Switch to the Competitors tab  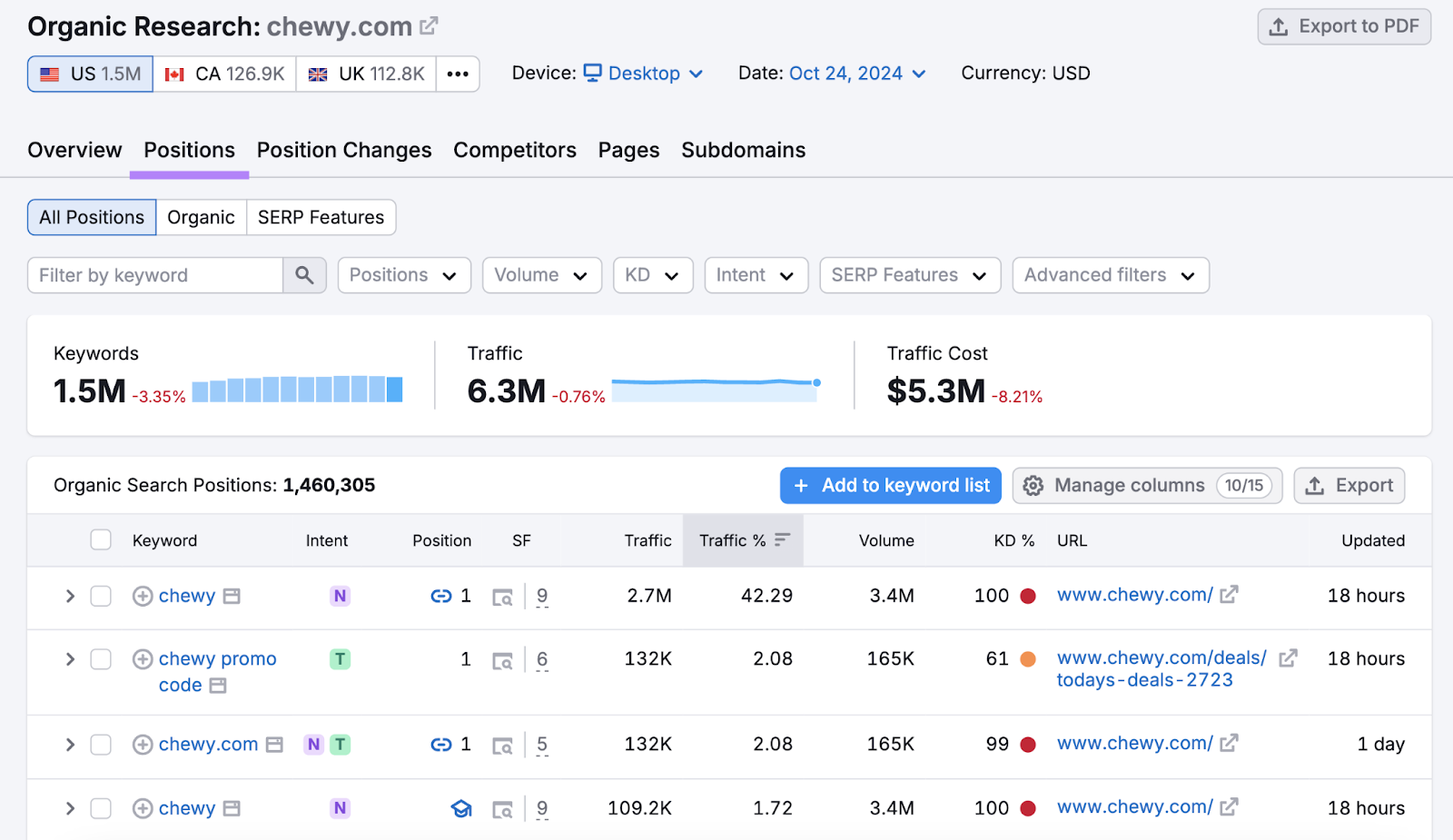point(514,150)
